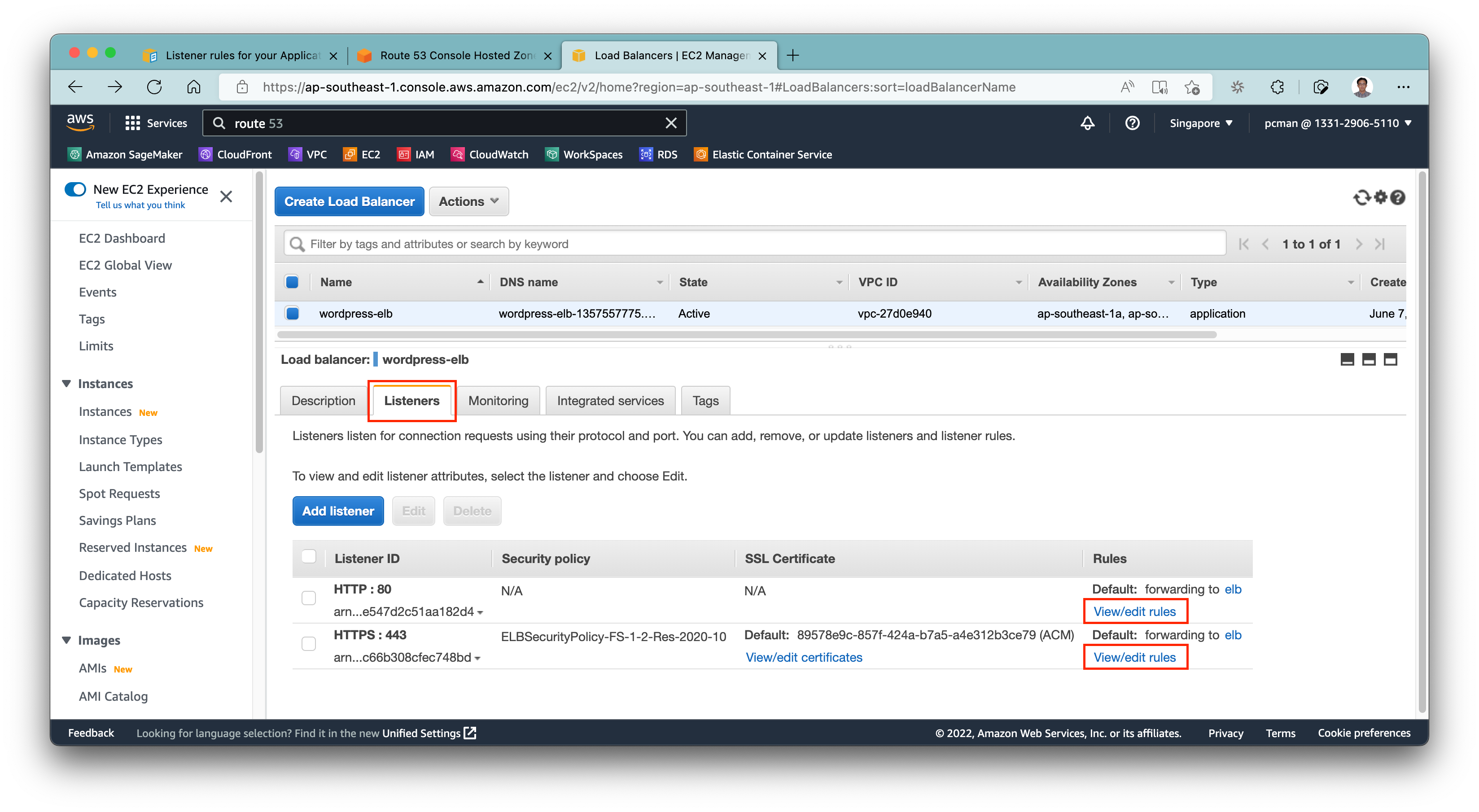Image resolution: width=1479 pixels, height=812 pixels.
Task: Close the New EC2 Experience banner
Action: click(x=226, y=197)
